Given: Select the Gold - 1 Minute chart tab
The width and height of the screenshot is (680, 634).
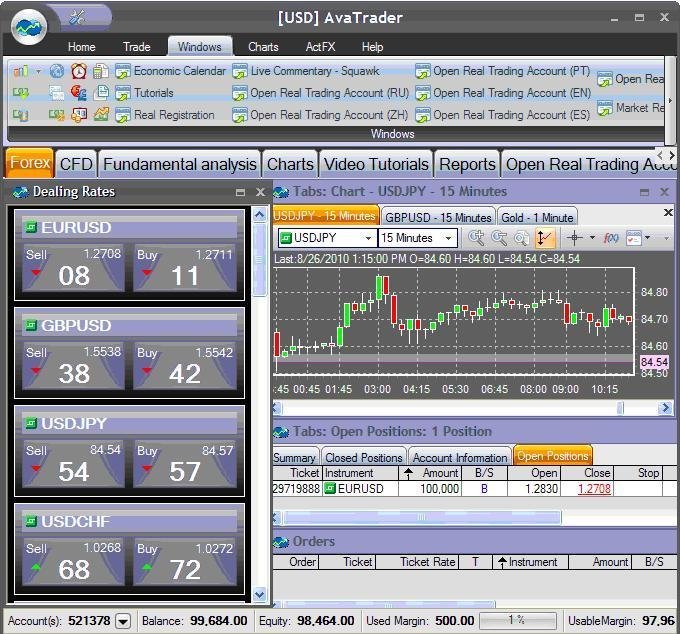Looking at the screenshot, I should (537, 217).
